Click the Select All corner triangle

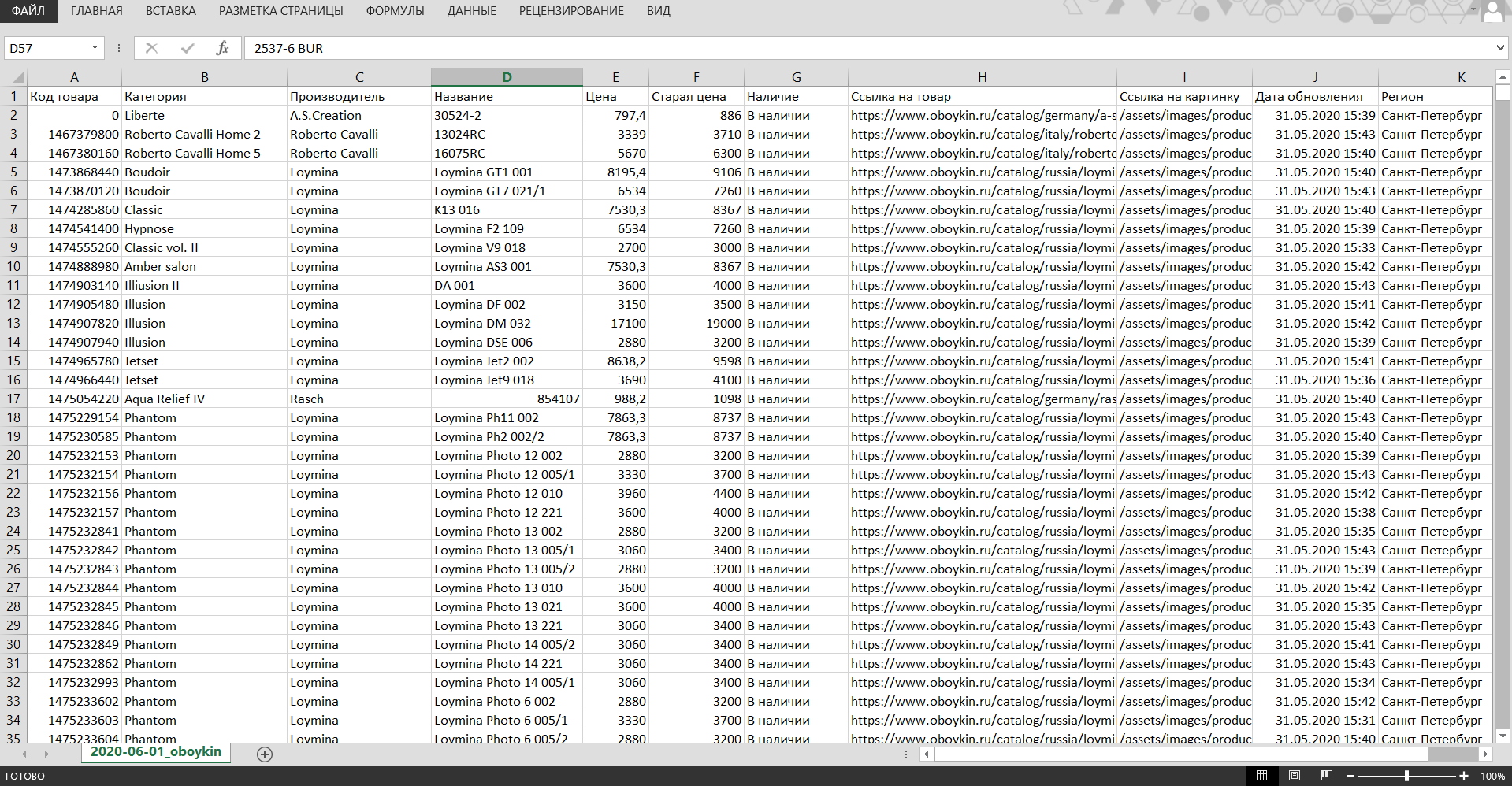[x=17, y=77]
